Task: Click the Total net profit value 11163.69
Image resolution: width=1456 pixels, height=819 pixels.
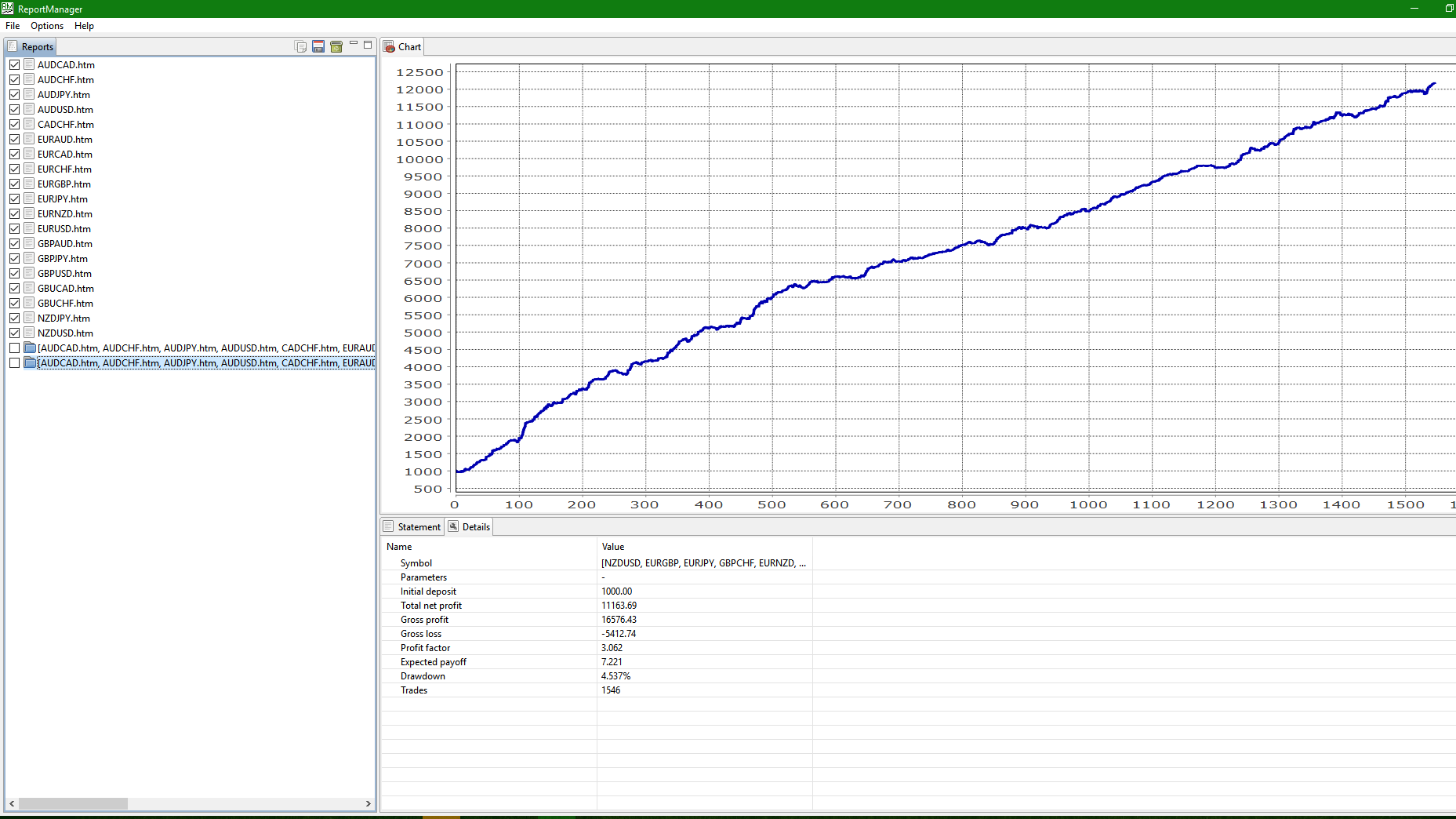Action: [619, 606]
